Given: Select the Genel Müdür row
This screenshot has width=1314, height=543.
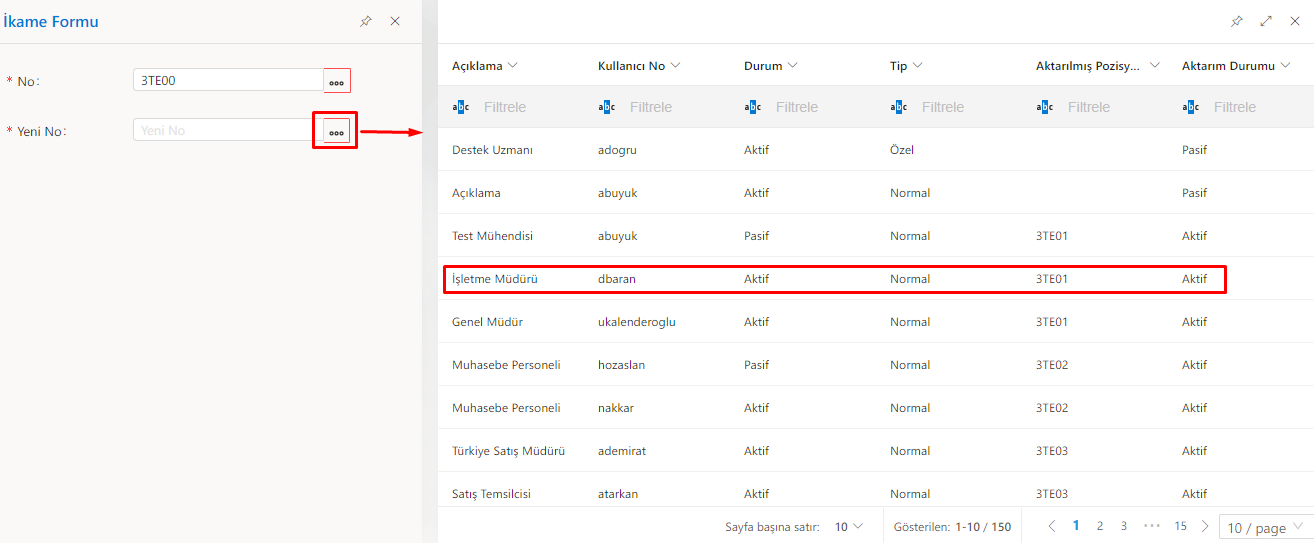Looking at the screenshot, I should [834, 322].
